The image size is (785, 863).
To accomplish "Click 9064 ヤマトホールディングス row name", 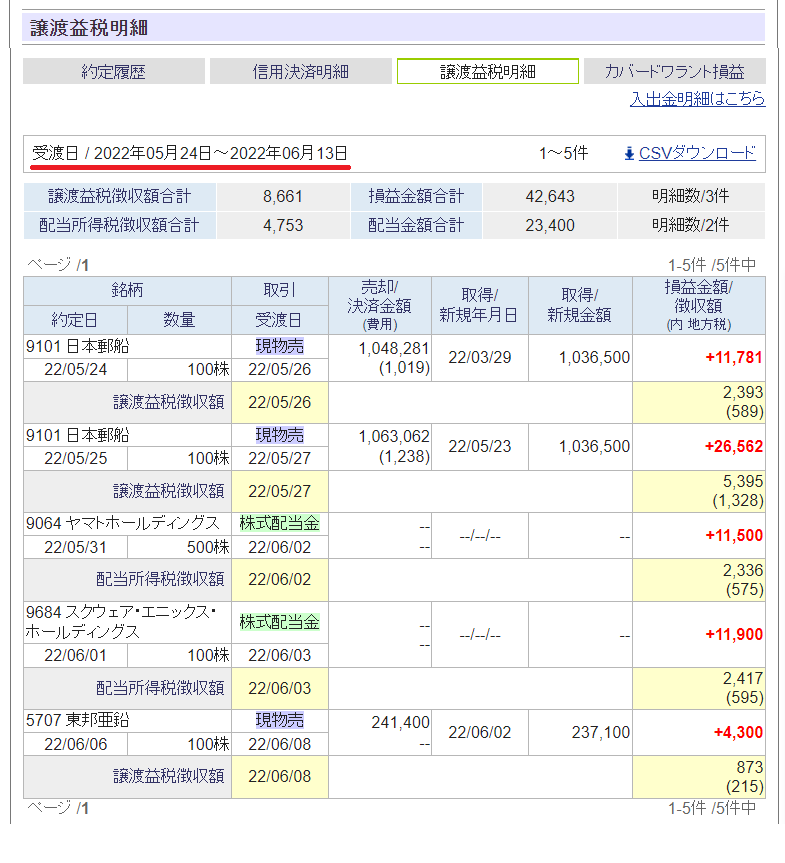I will 123,523.
